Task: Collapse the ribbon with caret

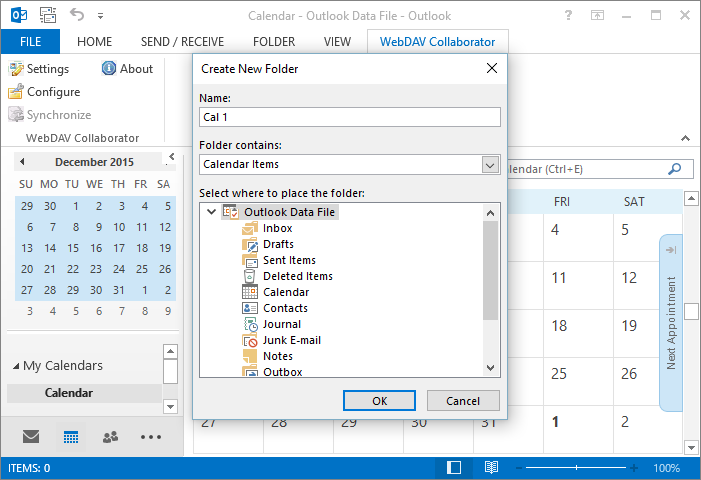Action: [x=685, y=138]
